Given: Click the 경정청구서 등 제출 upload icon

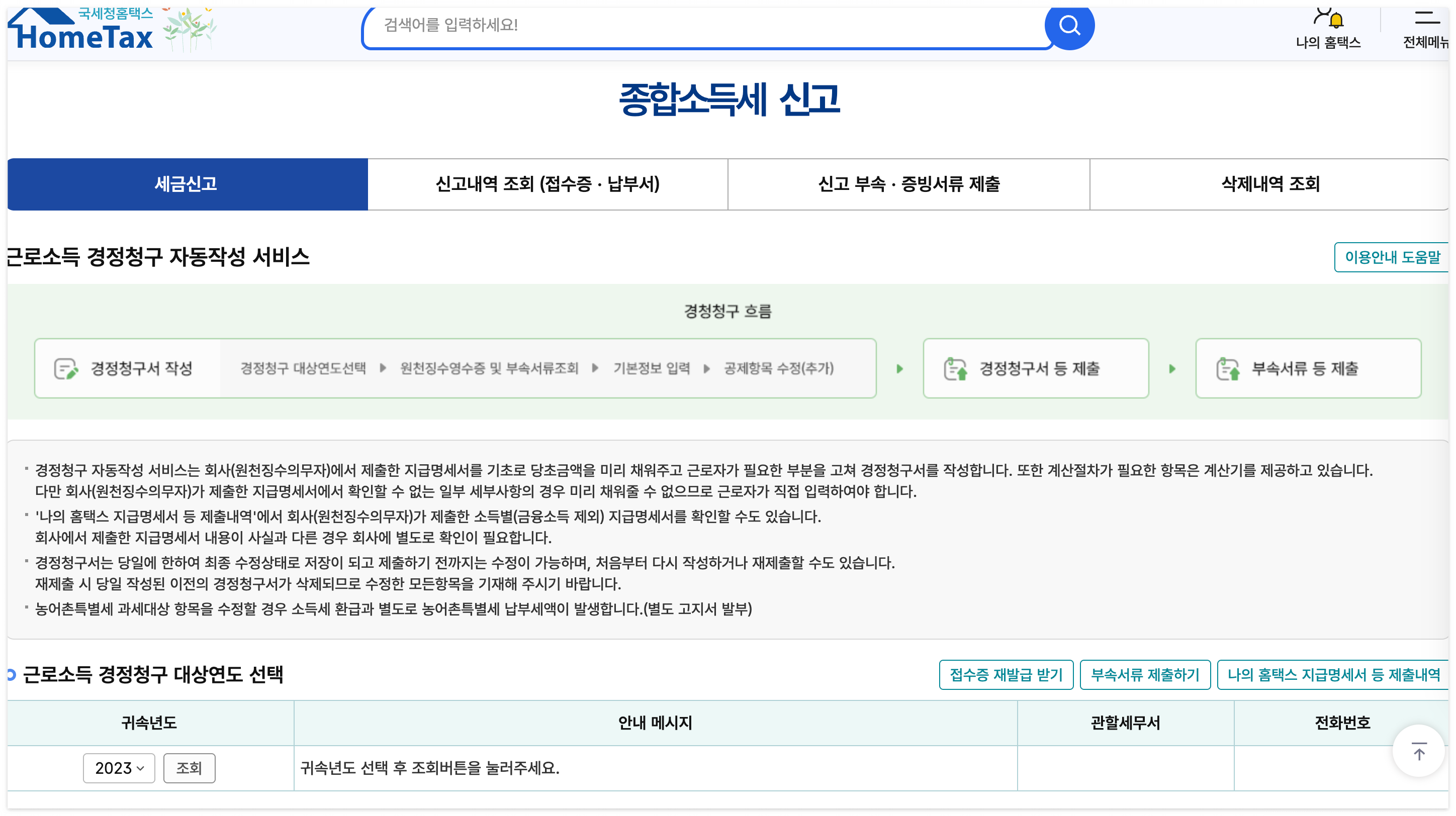Looking at the screenshot, I should (x=955, y=369).
